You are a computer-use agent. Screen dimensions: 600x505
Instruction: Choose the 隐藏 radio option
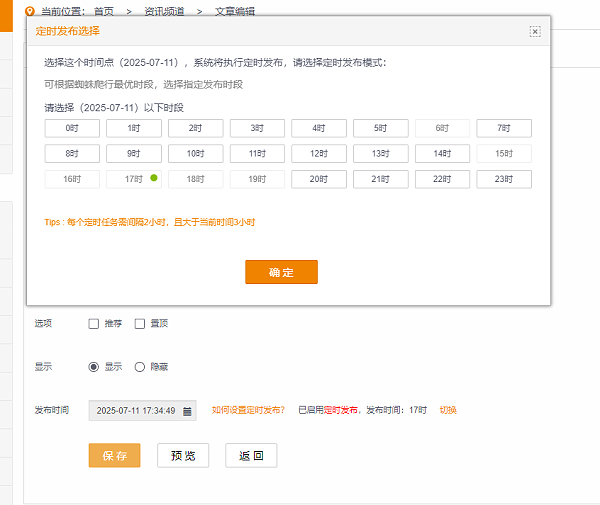[139, 367]
